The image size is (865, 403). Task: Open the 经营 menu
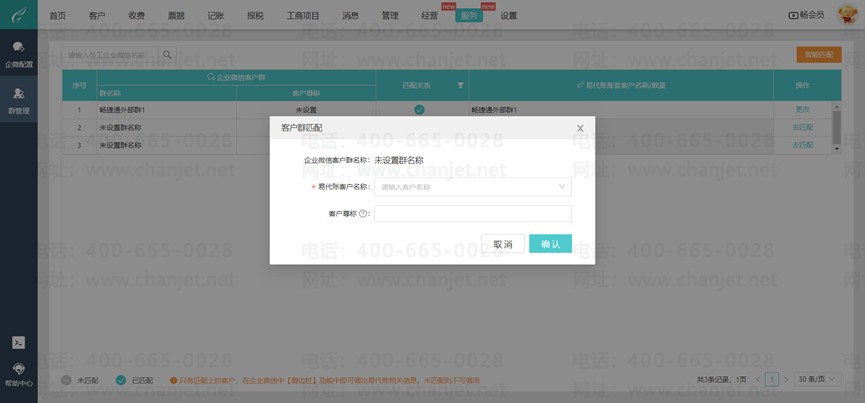(x=430, y=15)
